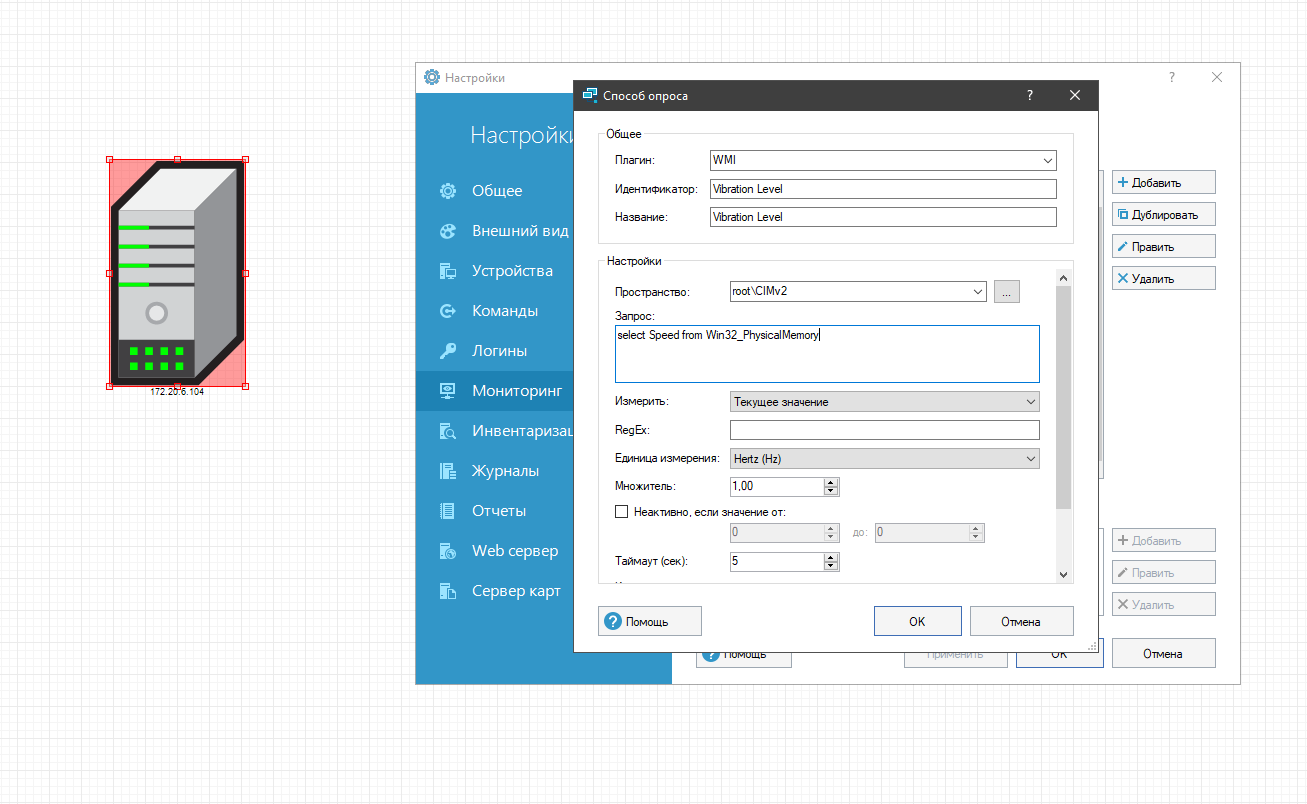The height and width of the screenshot is (804, 1307).
Task: Click into the Запрос query text area
Action: (x=827, y=354)
